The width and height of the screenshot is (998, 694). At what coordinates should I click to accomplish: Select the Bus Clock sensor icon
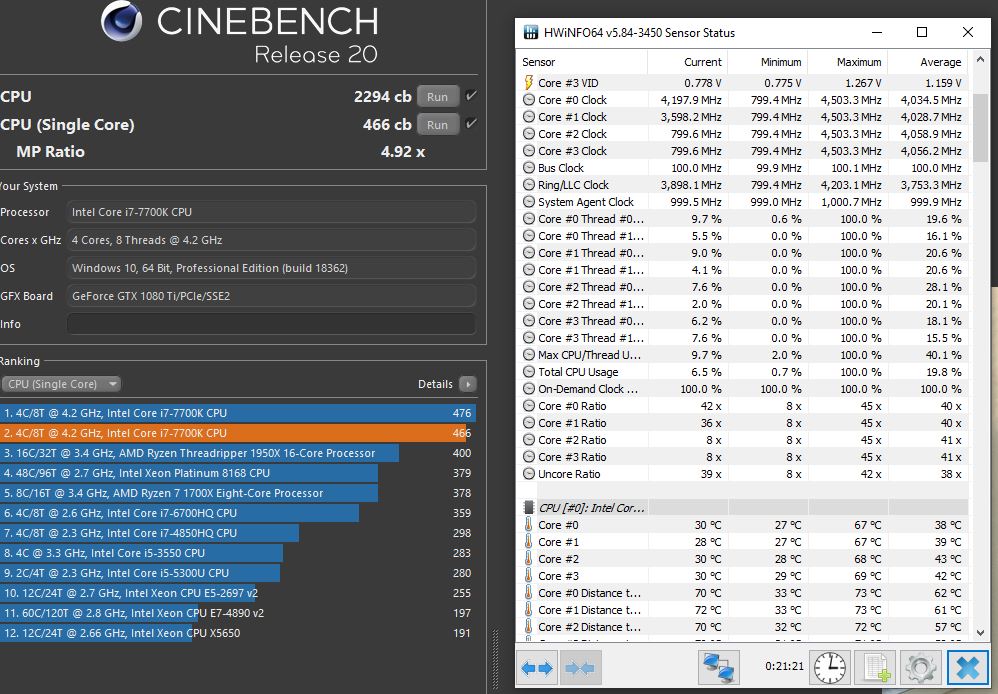pyautogui.click(x=528, y=168)
